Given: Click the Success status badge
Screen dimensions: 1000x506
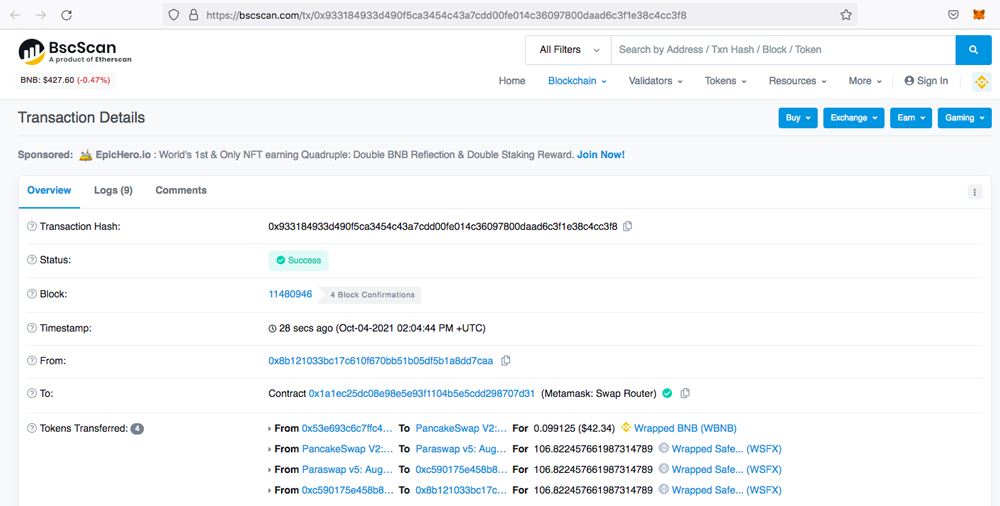Looking at the screenshot, I should click(x=298, y=260).
